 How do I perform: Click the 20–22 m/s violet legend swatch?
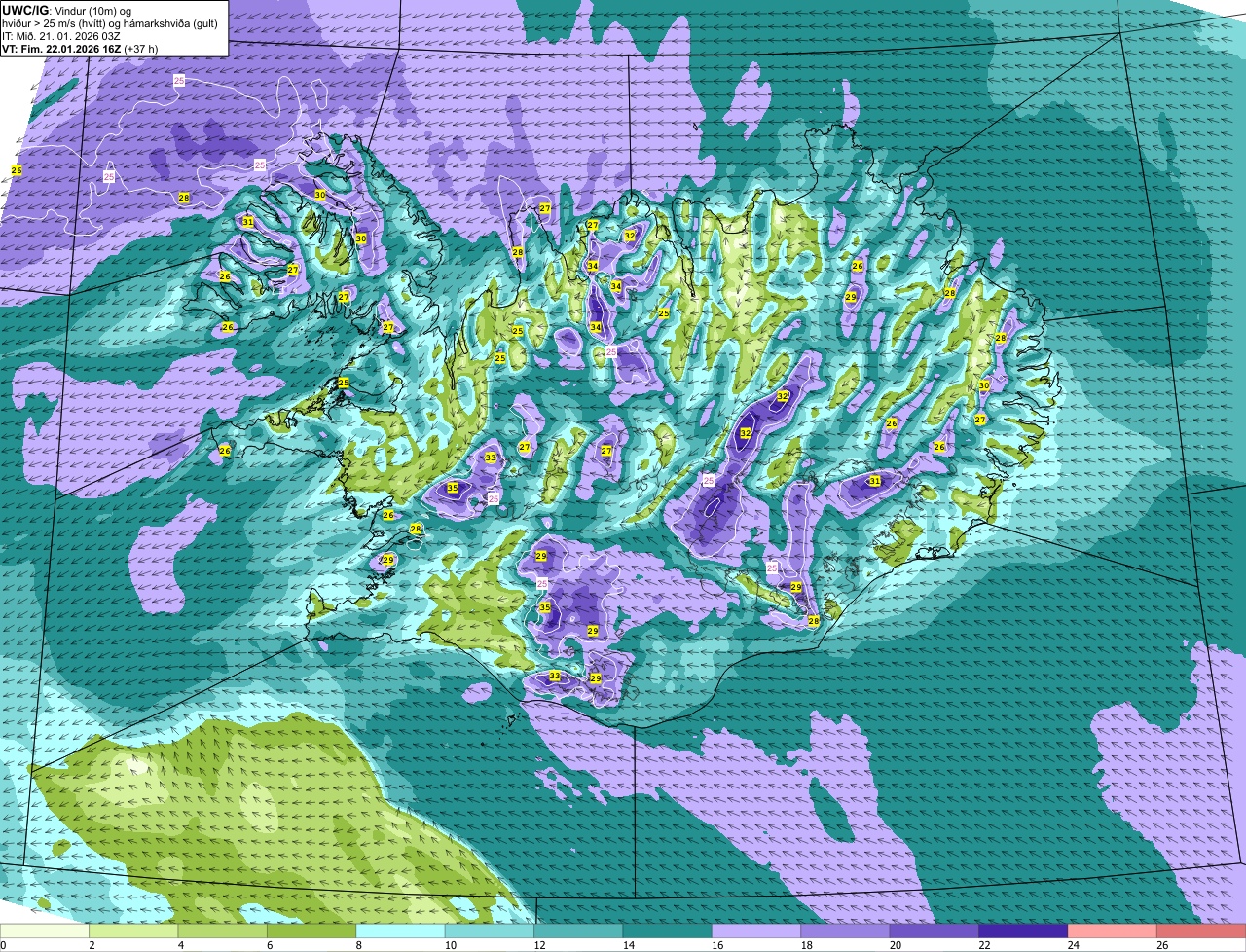point(934,932)
